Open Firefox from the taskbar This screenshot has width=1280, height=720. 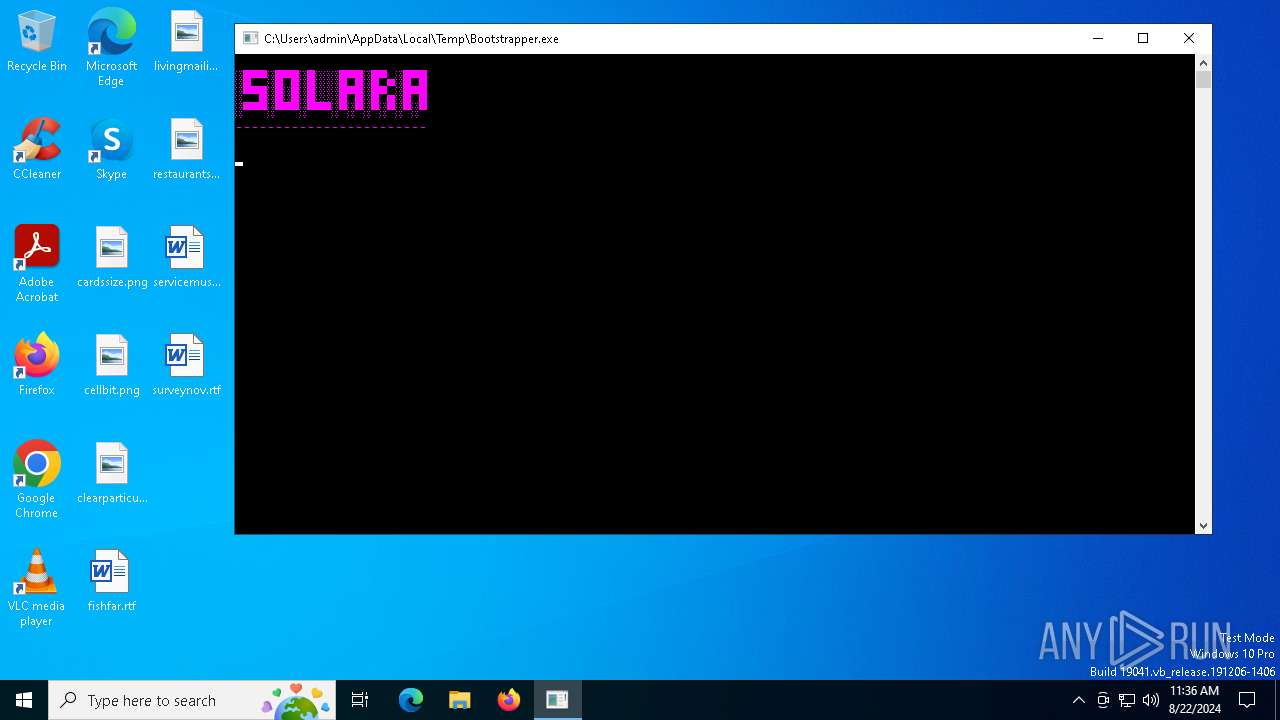(x=509, y=700)
